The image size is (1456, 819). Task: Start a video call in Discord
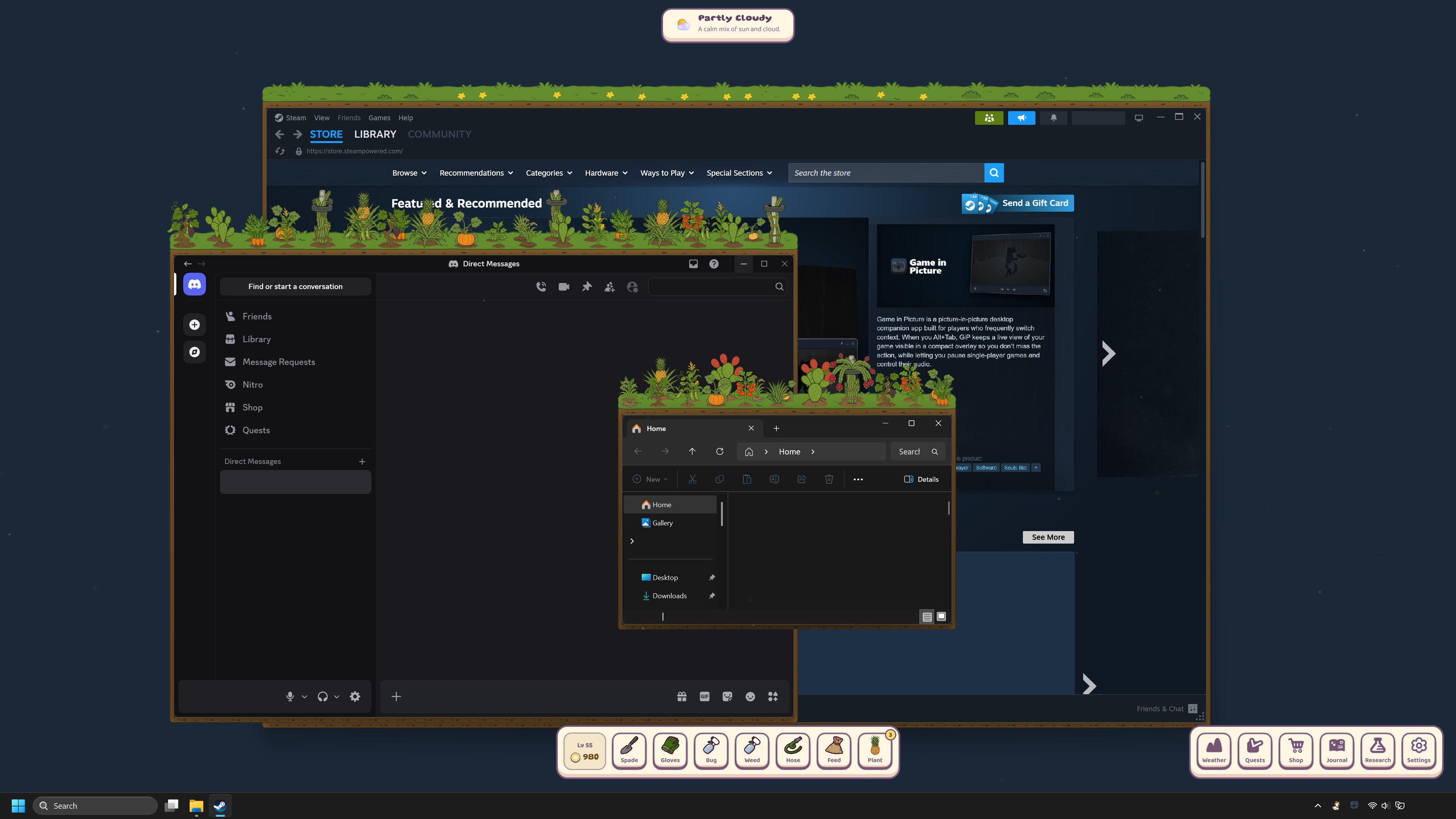tap(564, 286)
